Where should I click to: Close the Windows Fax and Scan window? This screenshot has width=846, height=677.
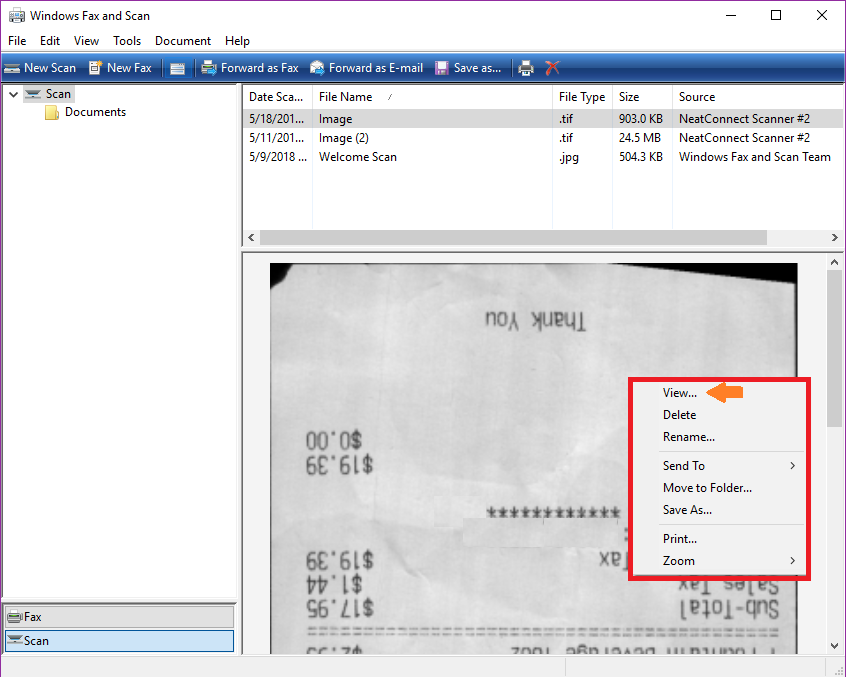tap(822, 16)
